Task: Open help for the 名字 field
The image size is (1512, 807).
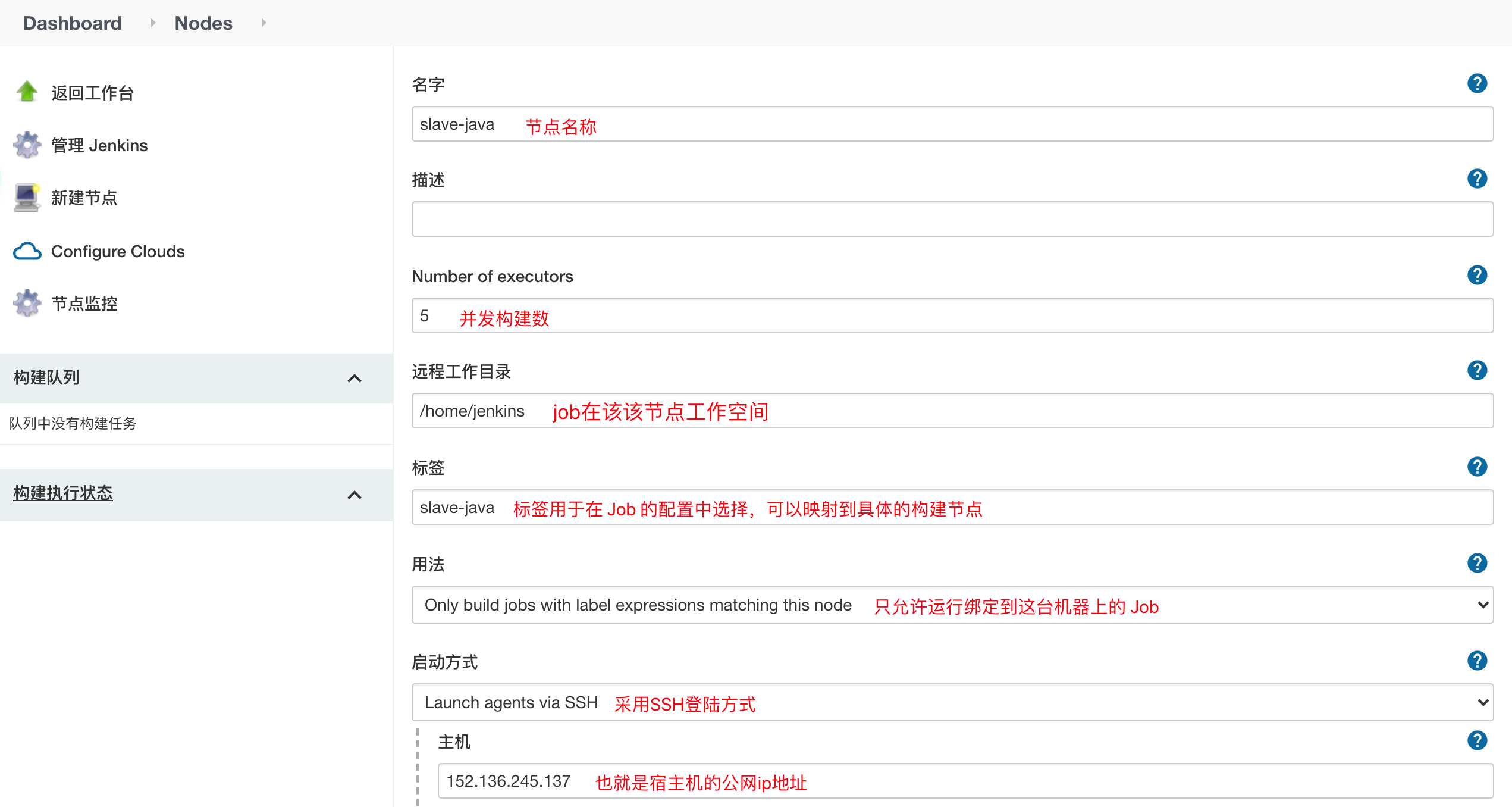Action: tap(1477, 84)
